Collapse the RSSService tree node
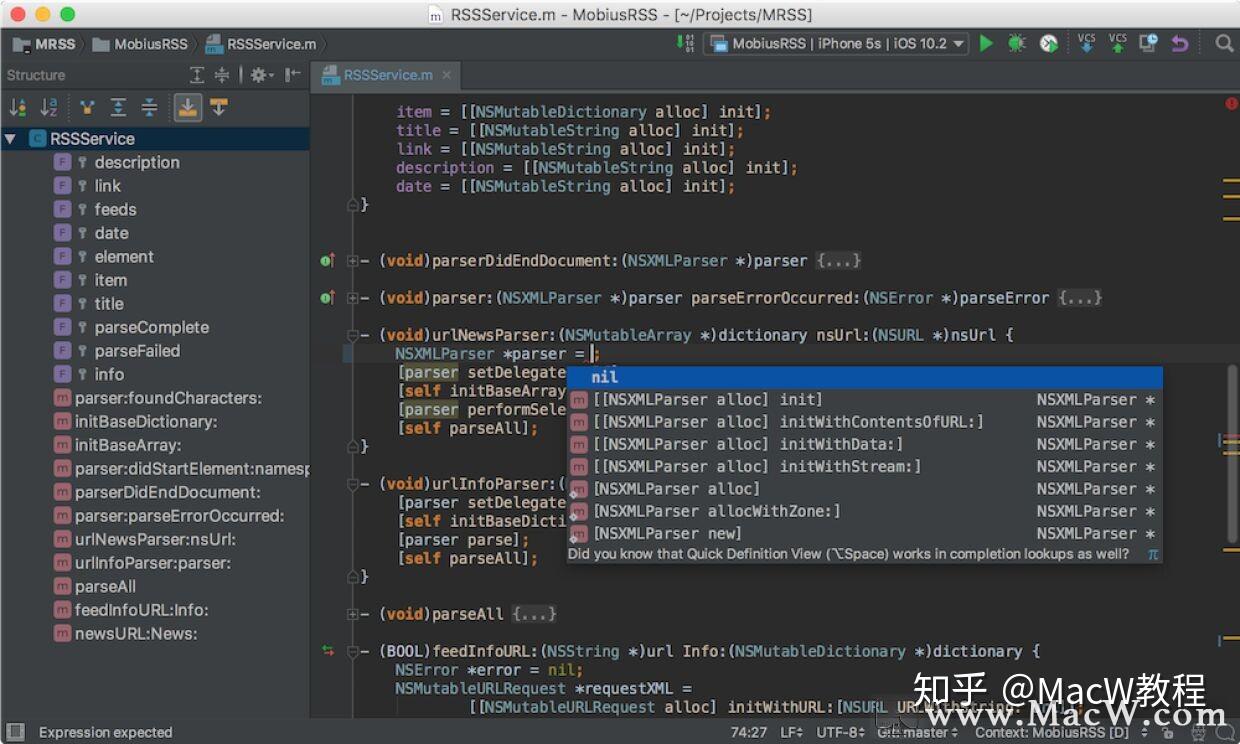Screen dimensions: 1240x744 tap(10, 139)
